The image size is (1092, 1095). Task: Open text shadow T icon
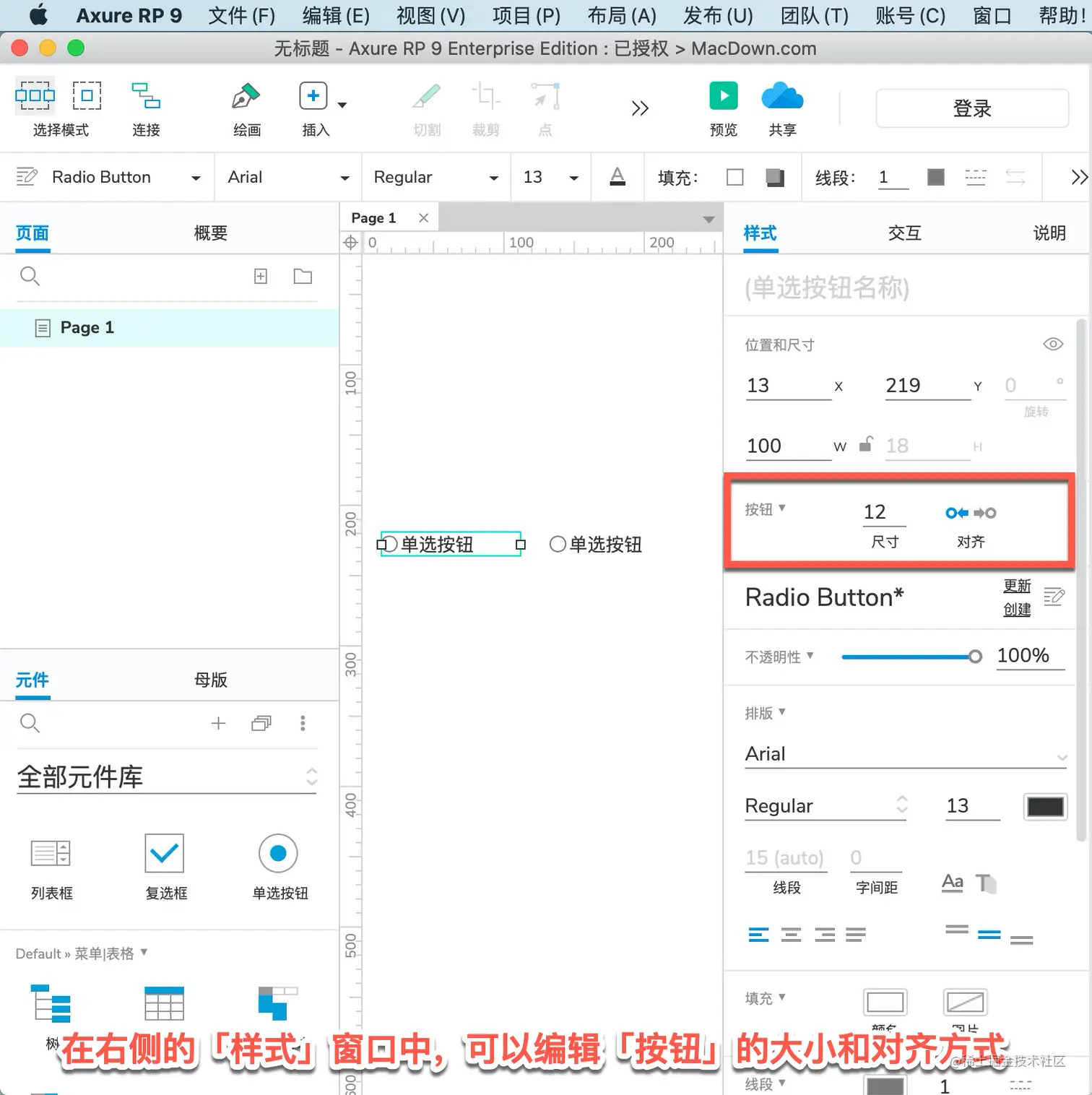(986, 883)
